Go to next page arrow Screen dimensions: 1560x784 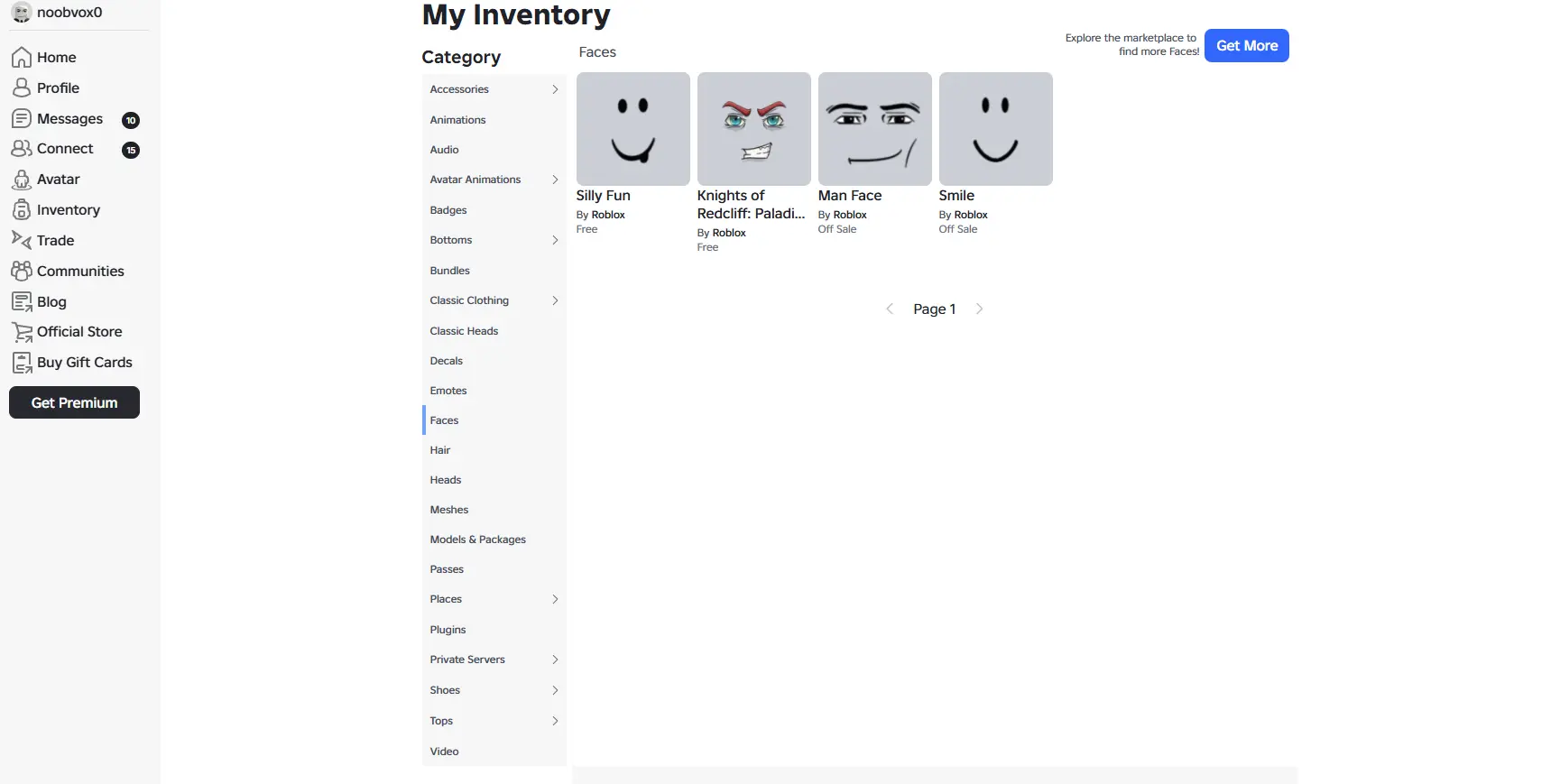click(979, 309)
